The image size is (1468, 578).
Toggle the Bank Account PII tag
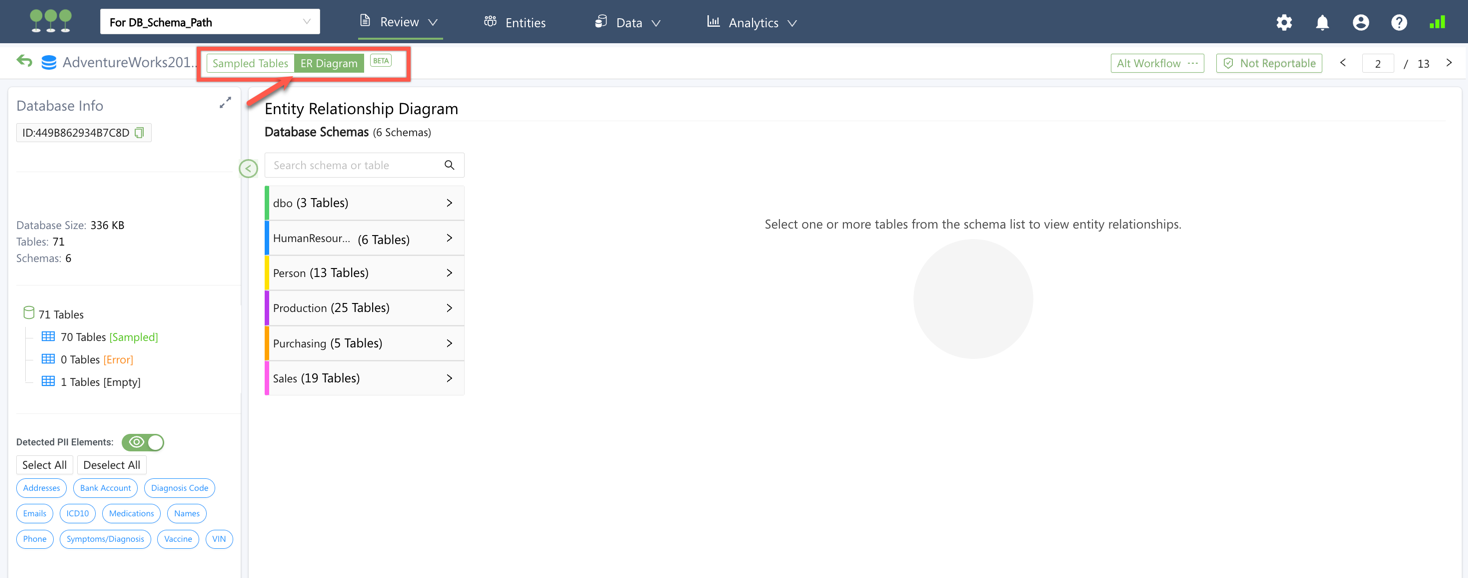click(105, 488)
